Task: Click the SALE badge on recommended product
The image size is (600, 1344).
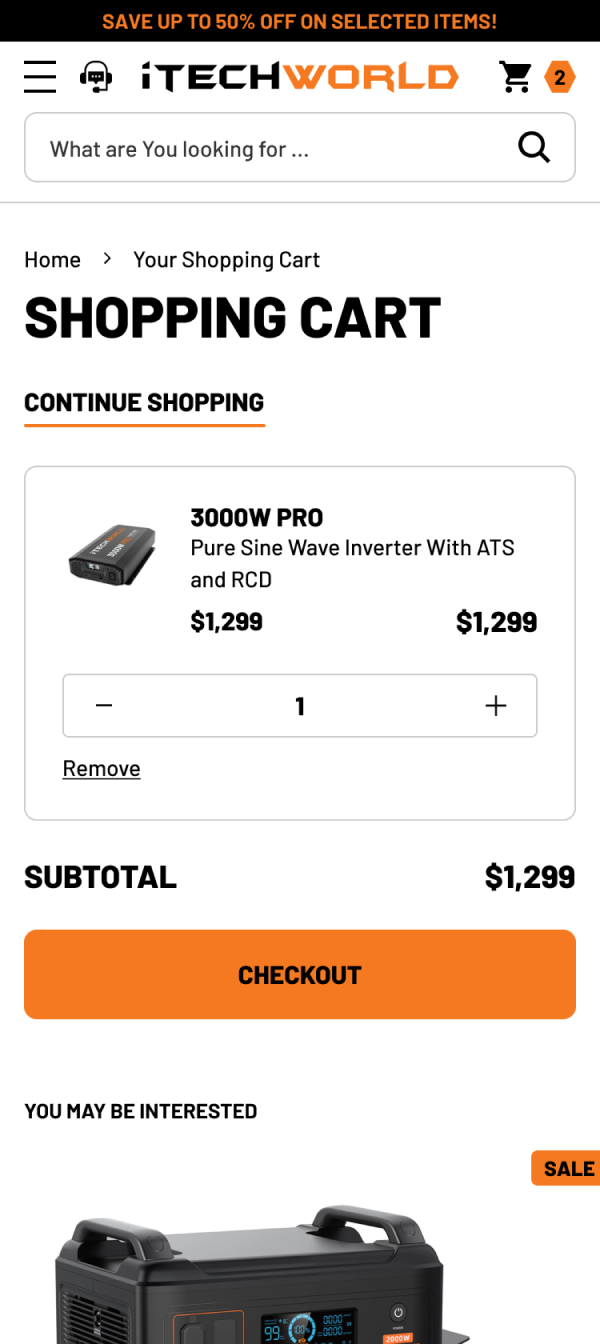Action: point(567,1168)
